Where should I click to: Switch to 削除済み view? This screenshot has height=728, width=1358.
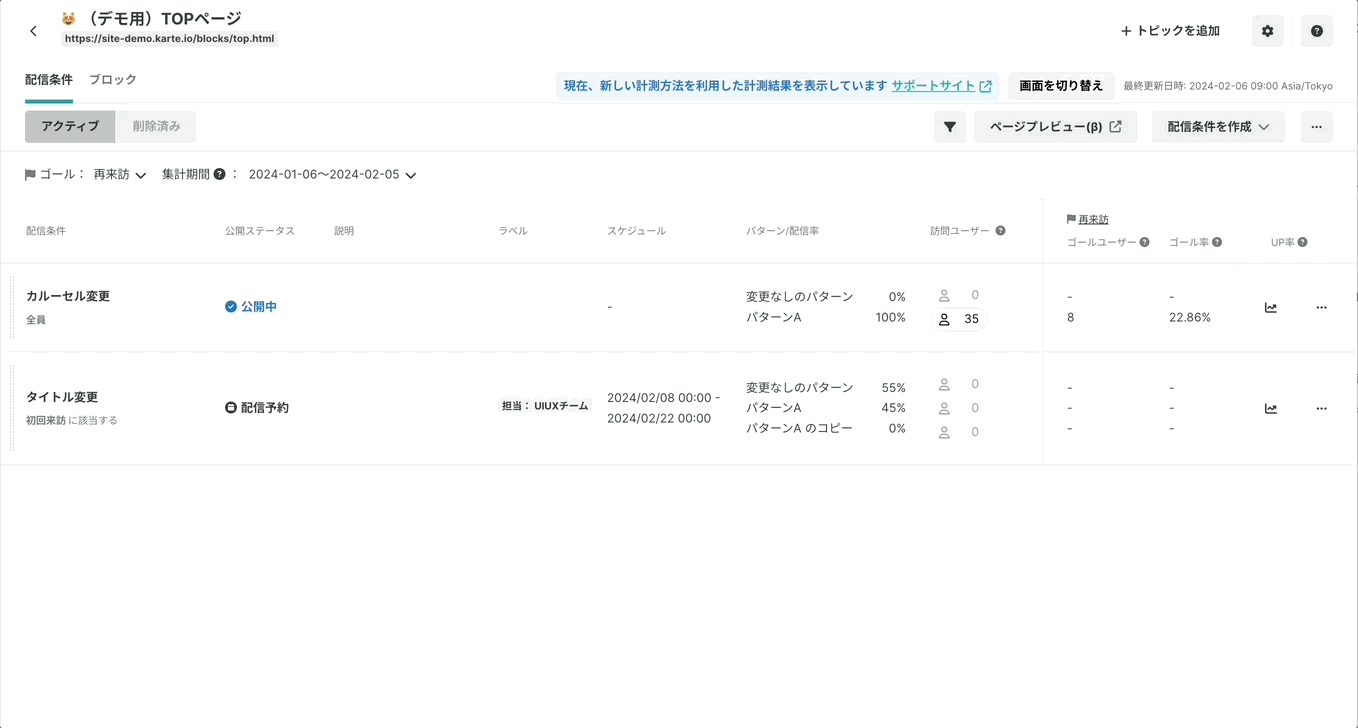click(156, 127)
